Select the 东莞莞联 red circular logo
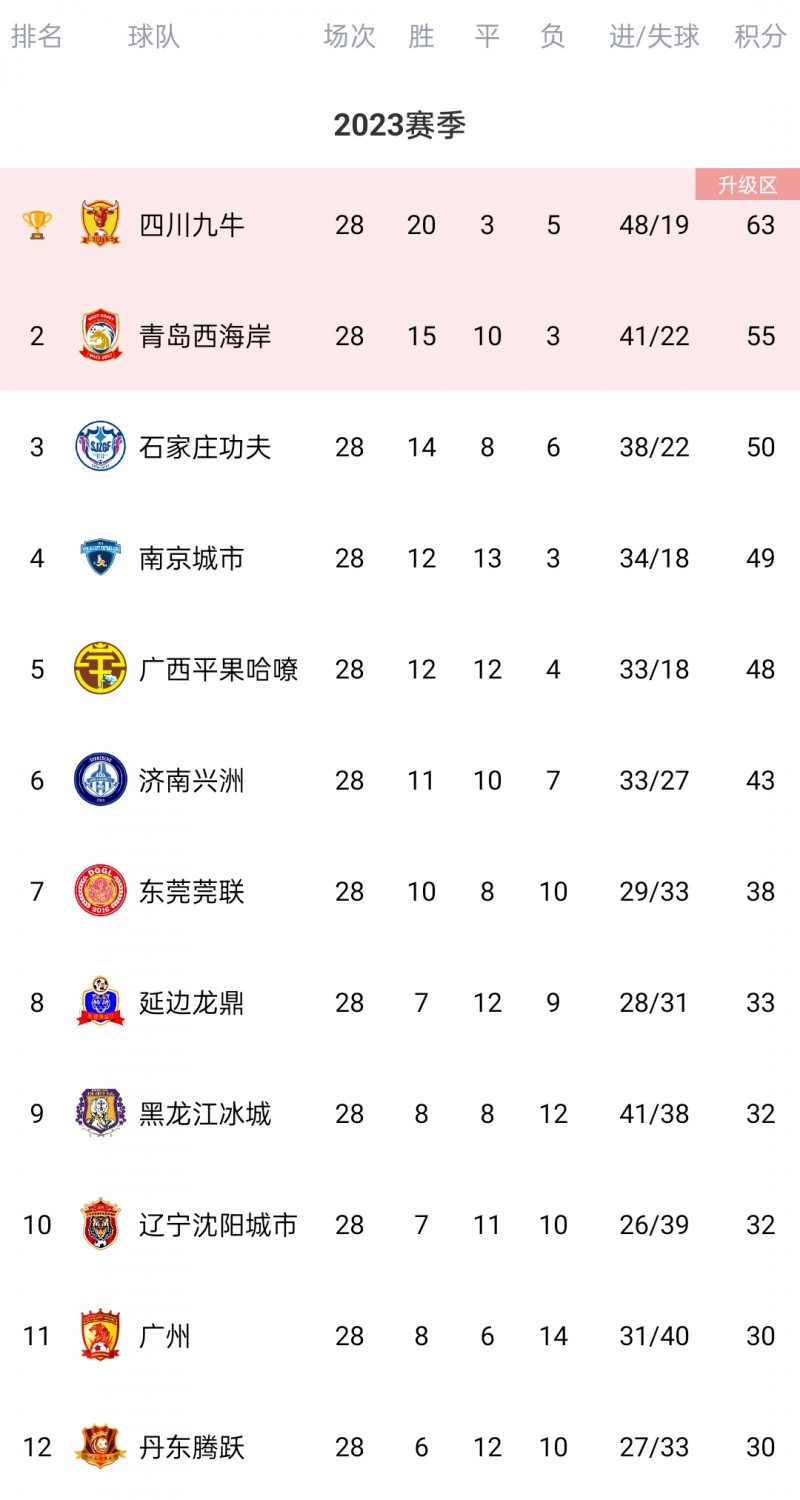 tap(101, 891)
